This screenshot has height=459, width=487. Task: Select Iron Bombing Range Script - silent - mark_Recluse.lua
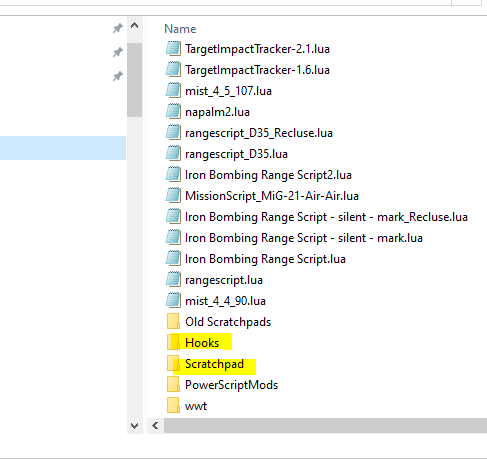(326, 217)
